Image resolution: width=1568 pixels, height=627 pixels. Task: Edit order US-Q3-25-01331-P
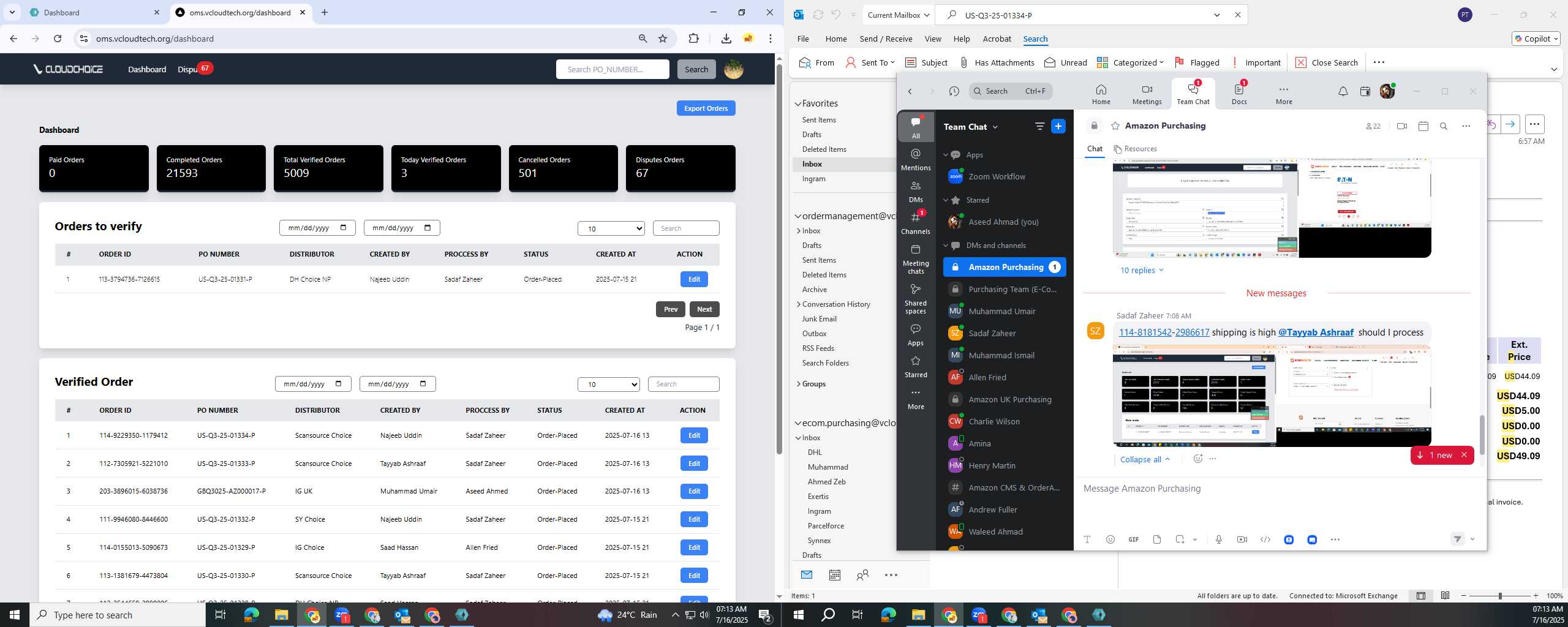pos(694,279)
